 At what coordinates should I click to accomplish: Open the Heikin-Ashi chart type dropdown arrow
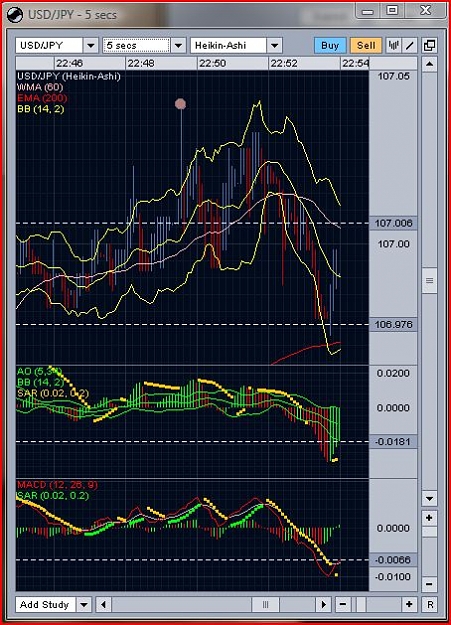[x=274, y=45]
